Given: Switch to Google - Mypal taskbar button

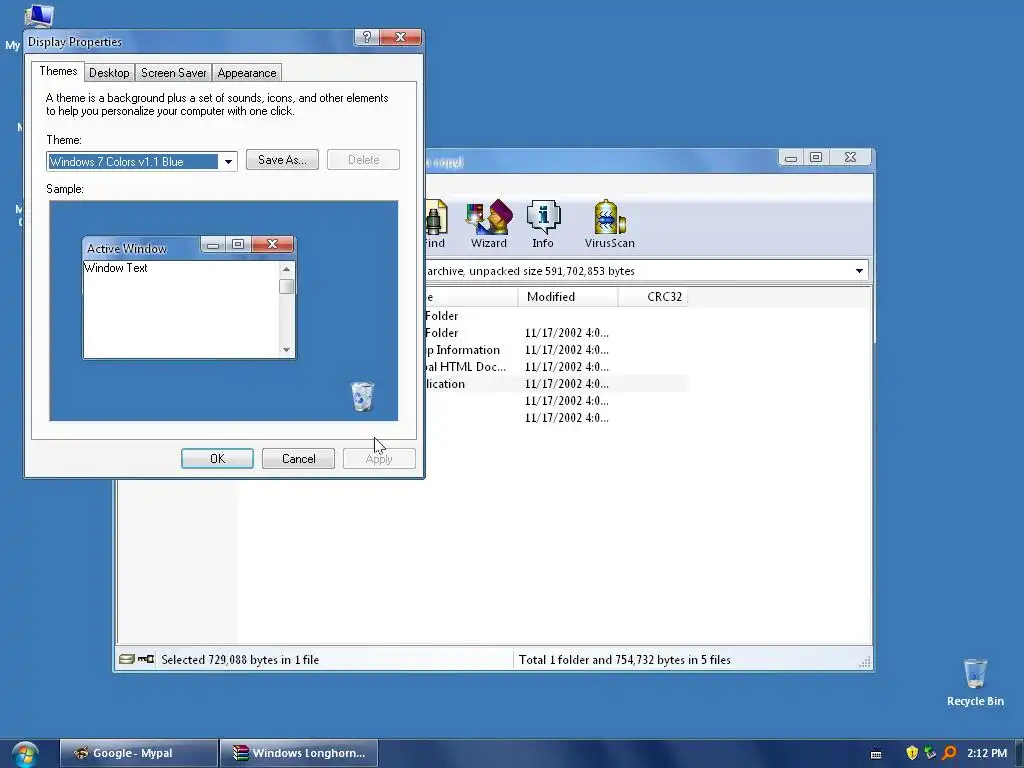Looking at the screenshot, I should coord(138,753).
